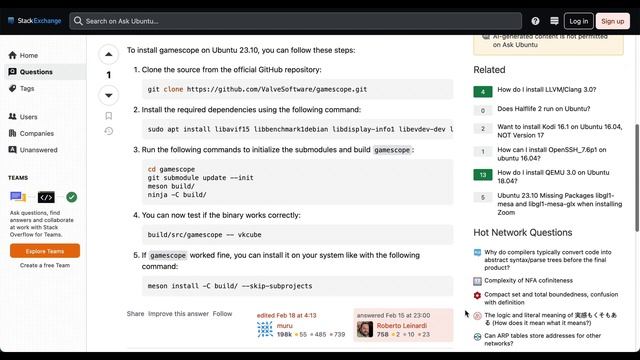This screenshot has height=360, width=640.
Task: Open Unanswered in the sidebar
Action: [x=38, y=150]
